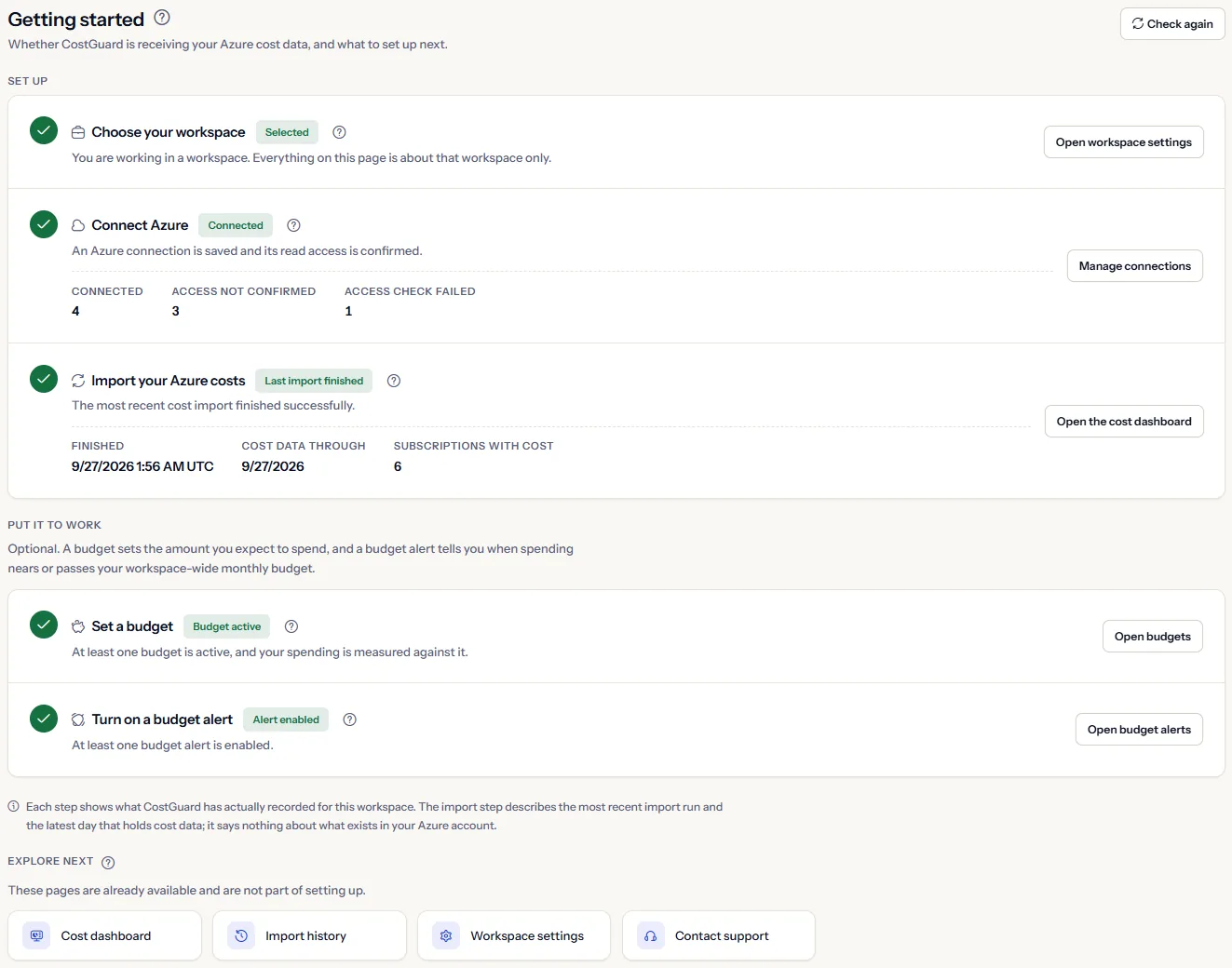Click the Access Check Failed label
Viewport: 1232px width, 968px height.
410,291
